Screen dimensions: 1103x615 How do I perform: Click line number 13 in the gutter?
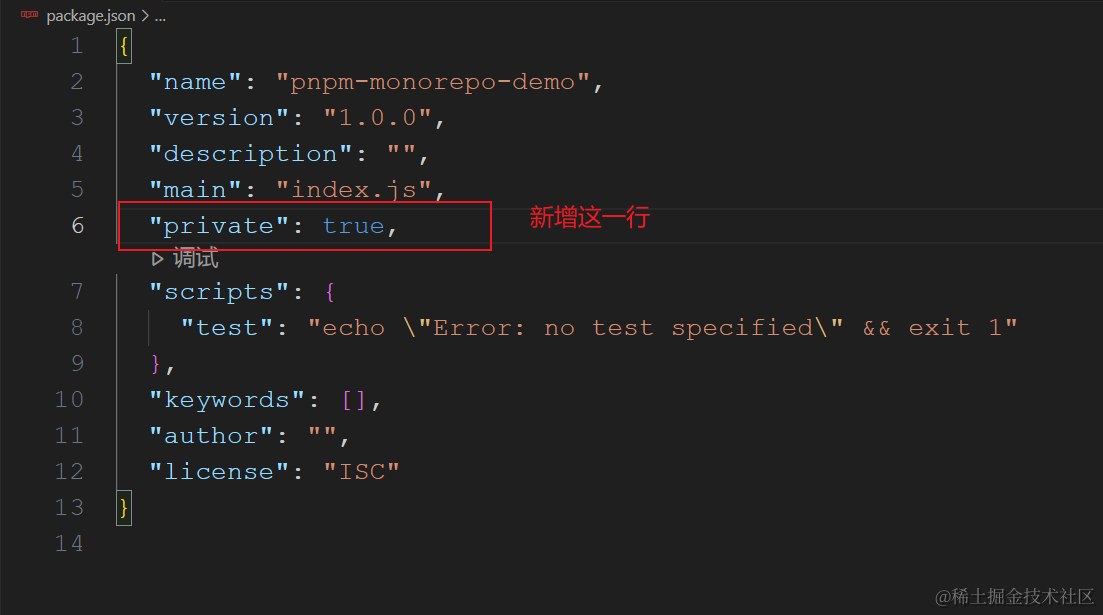[x=69, y=507]
